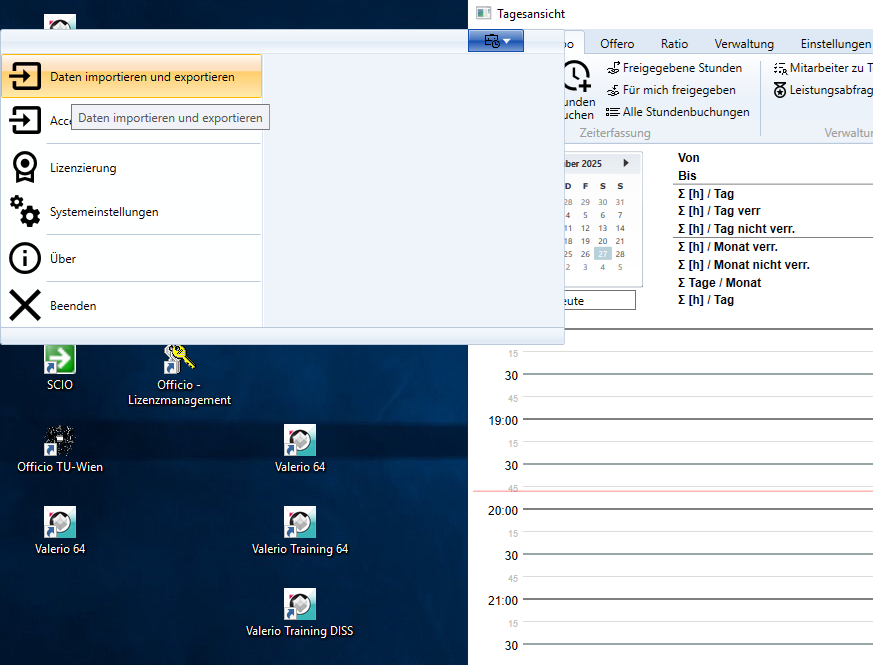Screen dimensions: 873x665
Task: Open Alle Stundenbuchungen list
Action: pyautogui.click(x=685, y=112)
